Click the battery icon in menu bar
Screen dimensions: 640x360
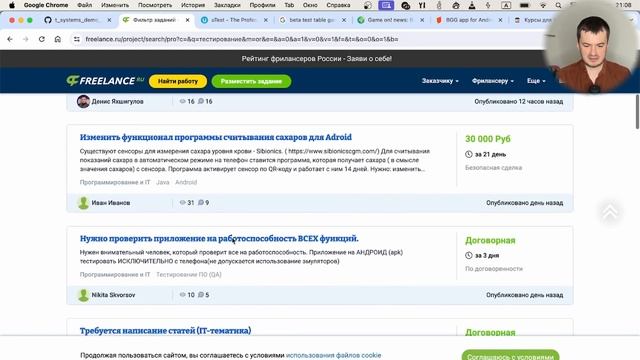point(524,5)
